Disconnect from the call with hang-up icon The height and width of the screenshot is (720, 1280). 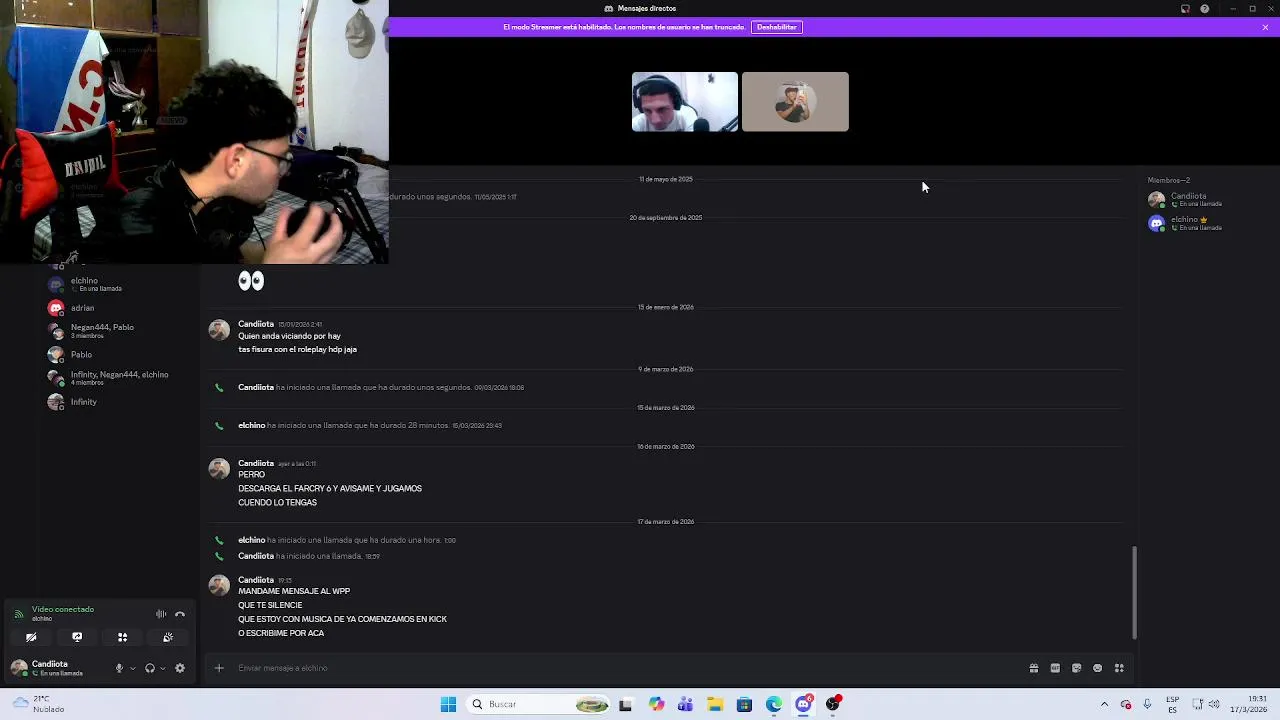click(180, 614)
